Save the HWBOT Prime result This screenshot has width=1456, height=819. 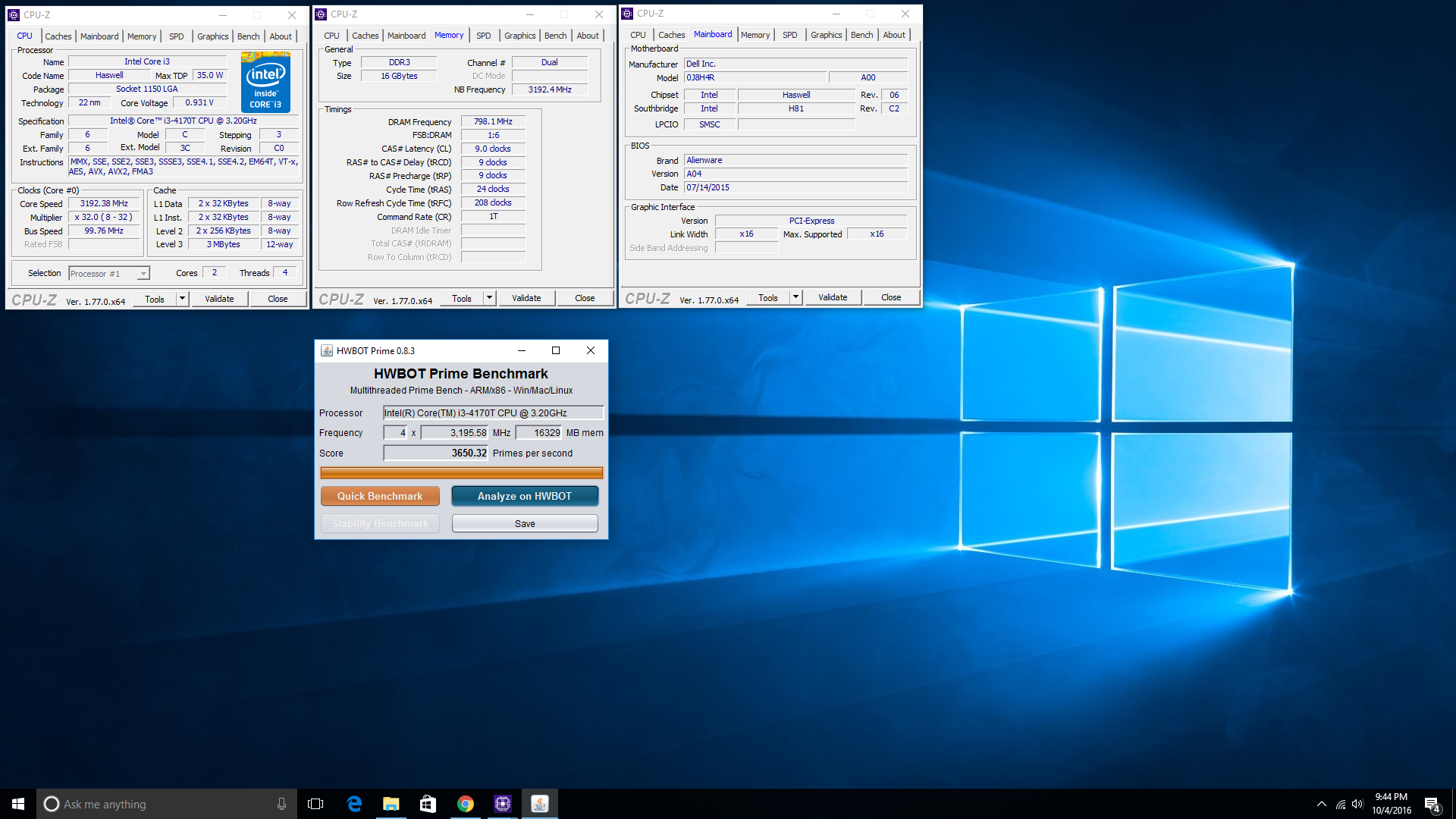525,523
